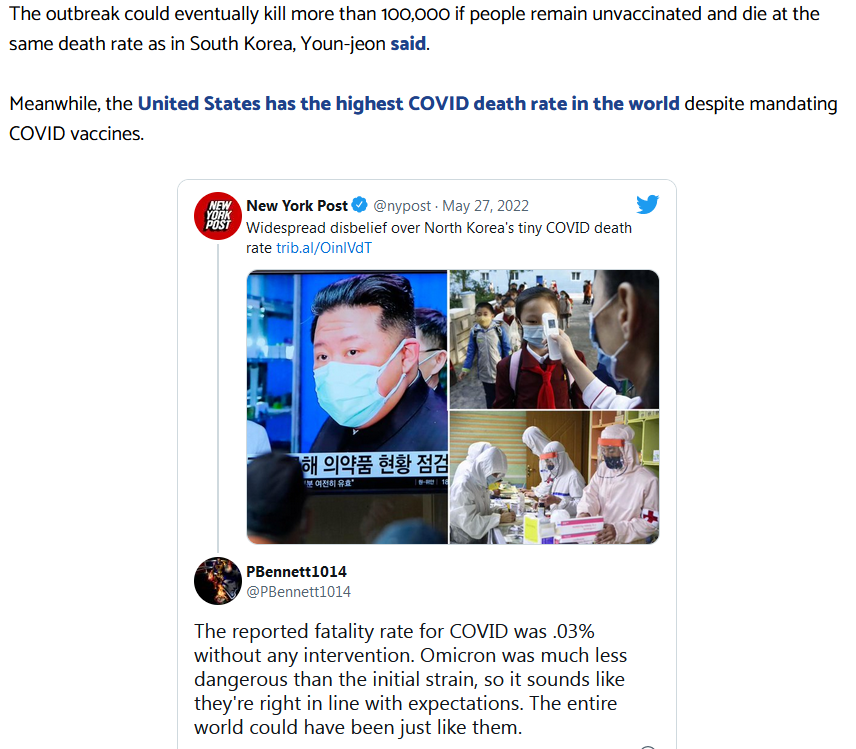This screenshot has height=749, width=856.
Task: Open the hazmat-suited medical workers photo
Action: [554, 478]
